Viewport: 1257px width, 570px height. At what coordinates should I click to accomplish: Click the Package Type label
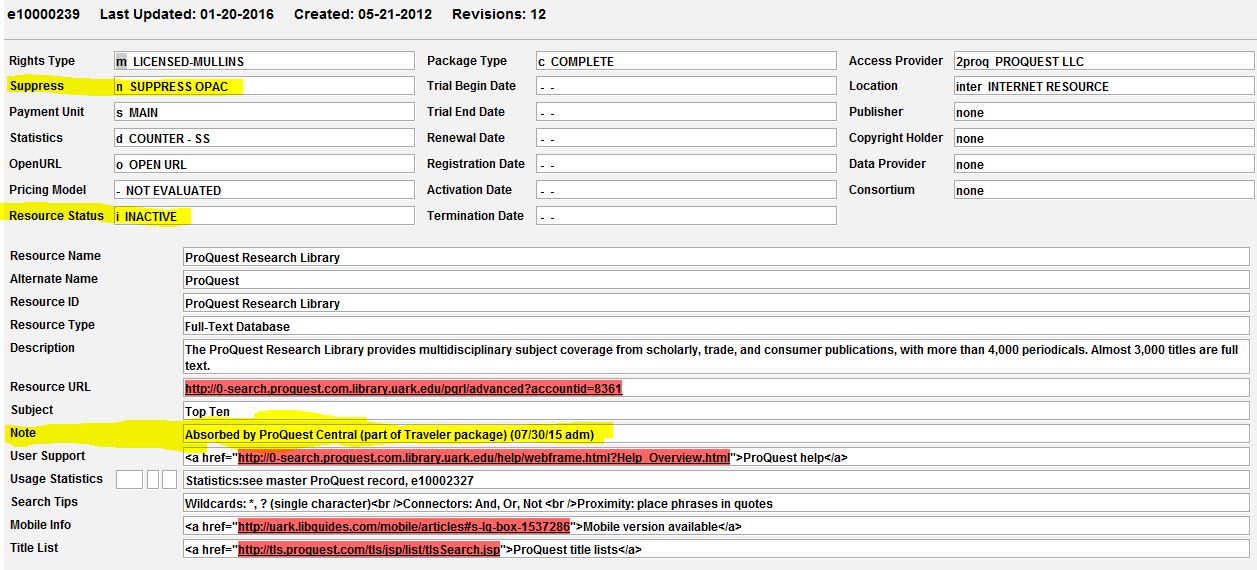coord(467,61)
